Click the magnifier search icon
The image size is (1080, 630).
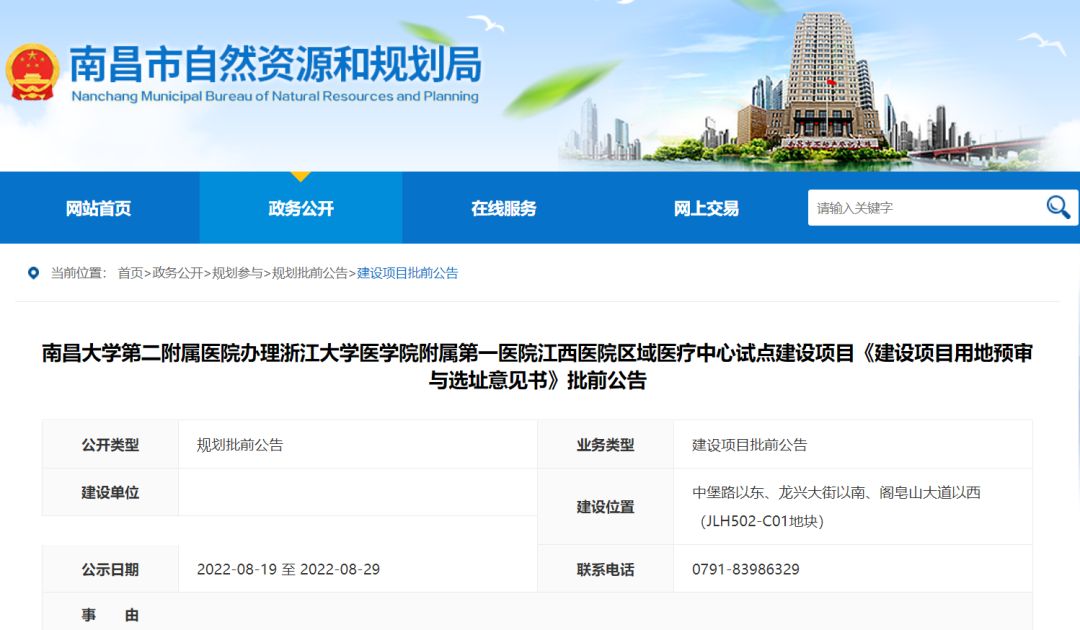1058,207
